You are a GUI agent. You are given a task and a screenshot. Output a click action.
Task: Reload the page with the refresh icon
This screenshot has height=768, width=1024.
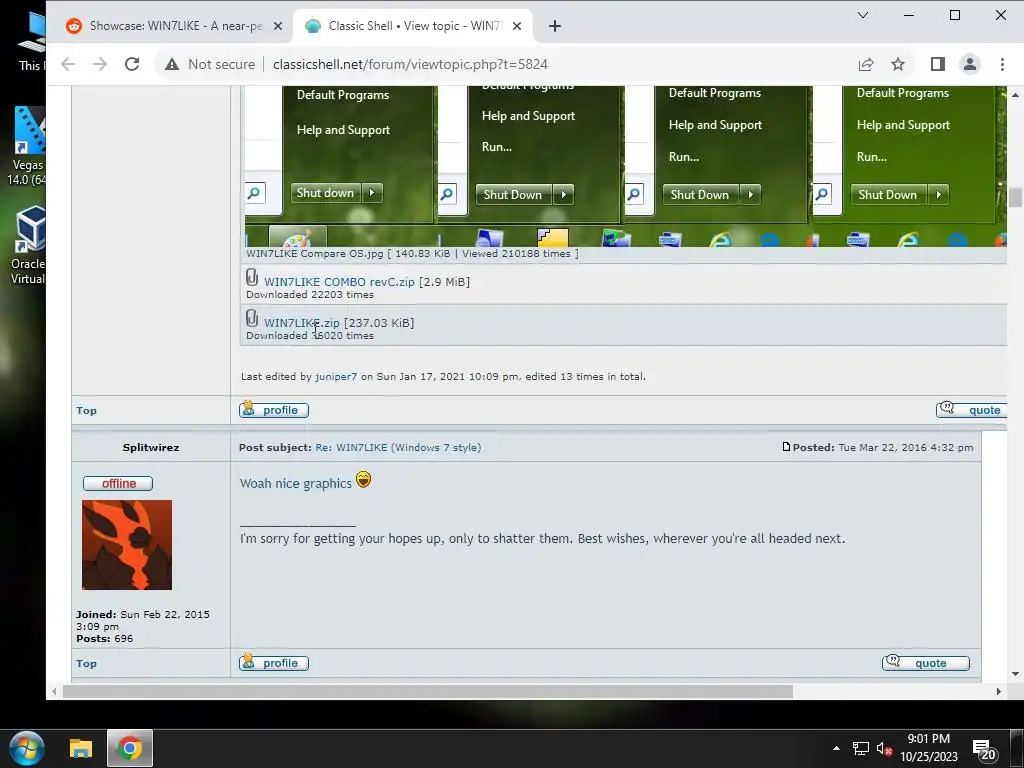132,64
